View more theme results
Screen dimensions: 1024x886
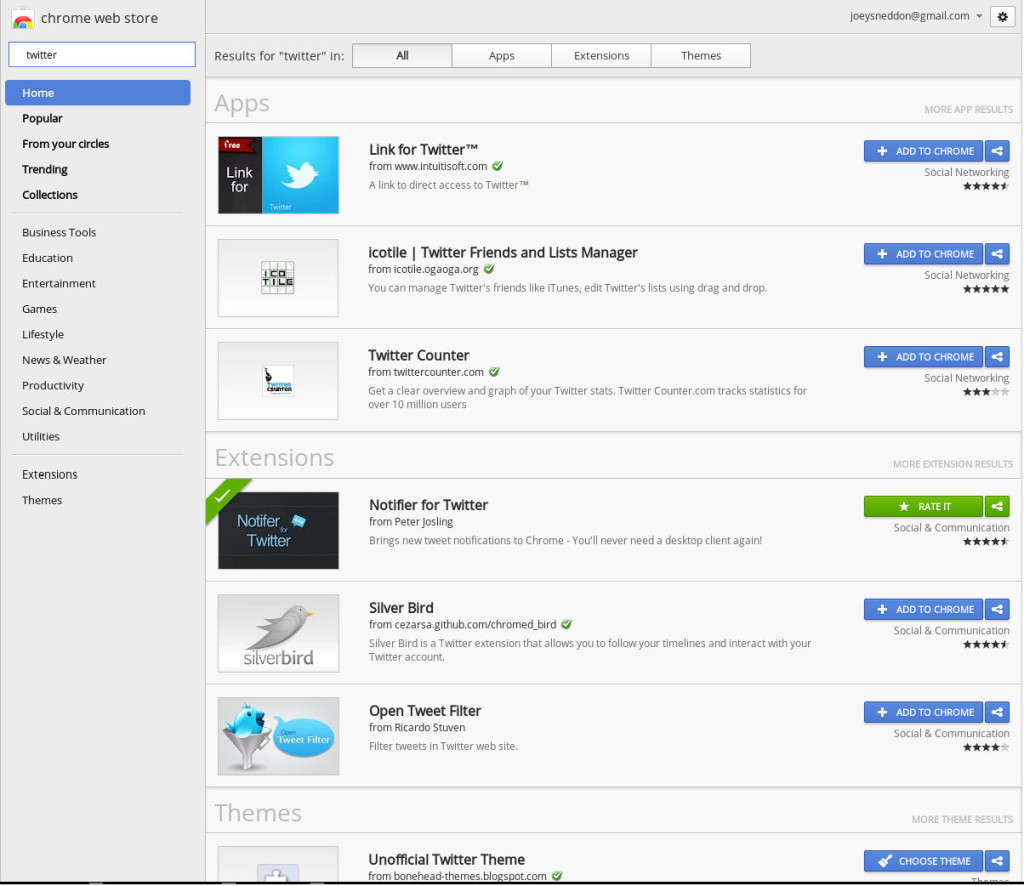[962, 819]
